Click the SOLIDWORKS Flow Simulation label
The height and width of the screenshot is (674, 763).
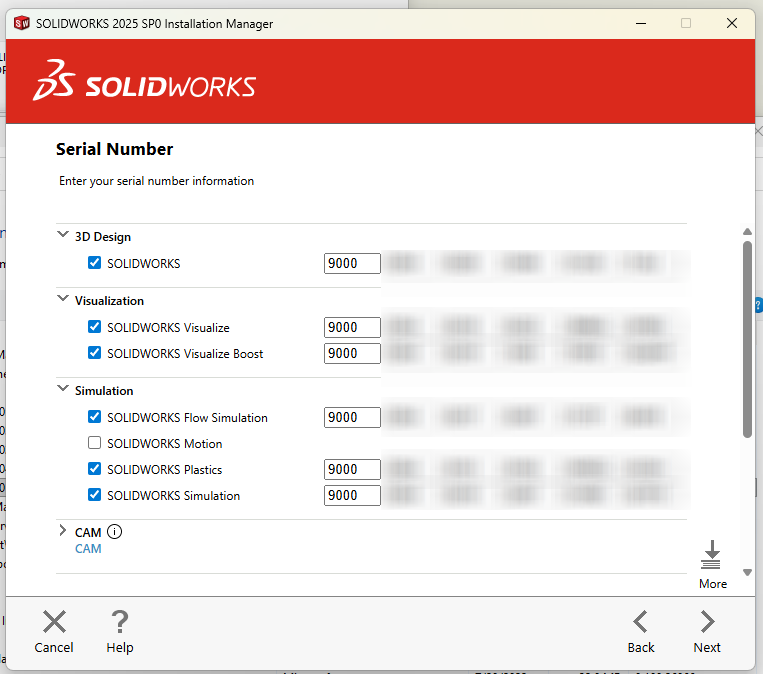[187, 418]
